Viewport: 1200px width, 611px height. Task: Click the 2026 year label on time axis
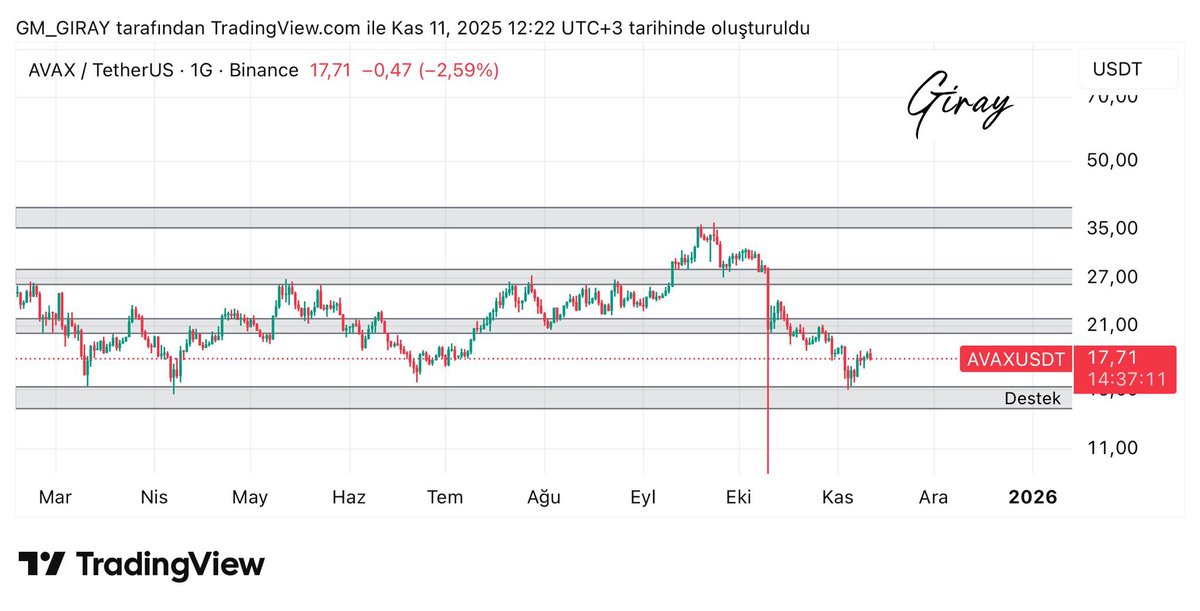(1033, 497)
